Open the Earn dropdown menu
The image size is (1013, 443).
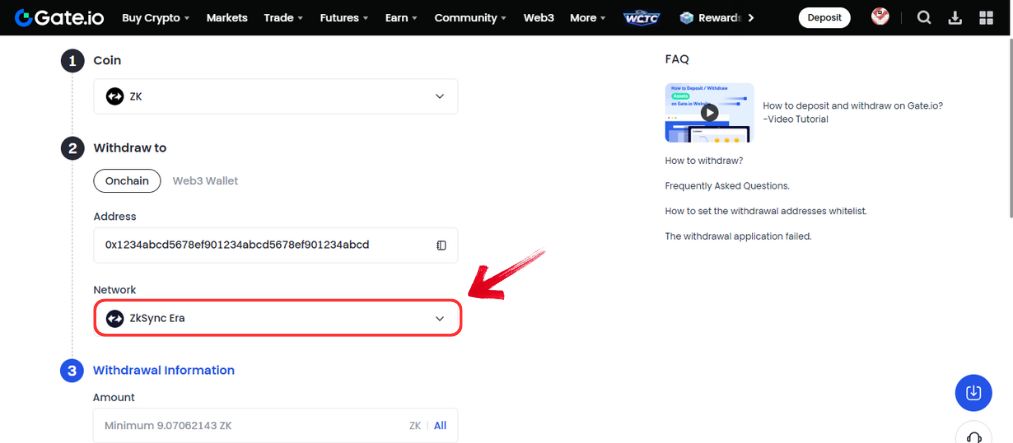point(401,17)
